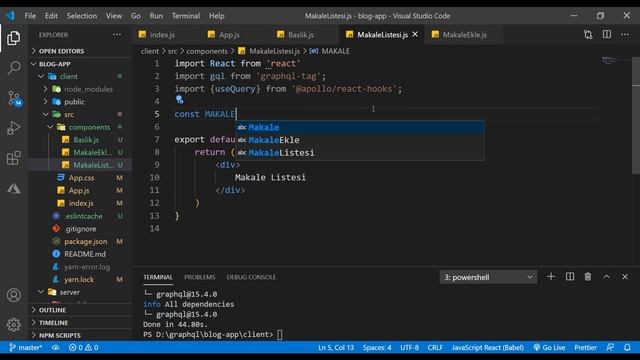Select MakaleListesi autocomplete suggestion
This screenshot has width=640, height=360.
pyautogui.click(x=360, y=153)
